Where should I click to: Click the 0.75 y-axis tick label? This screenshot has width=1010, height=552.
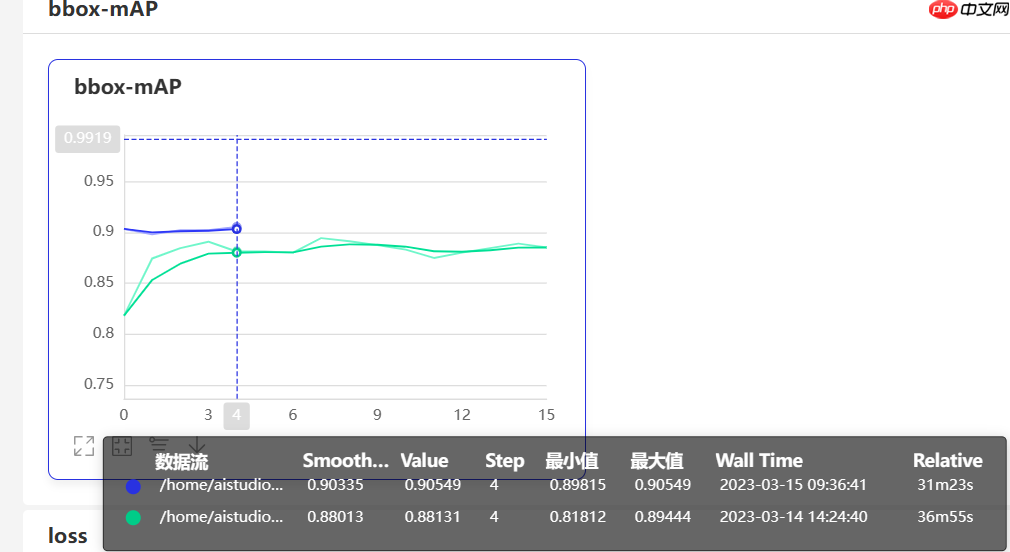99,385
